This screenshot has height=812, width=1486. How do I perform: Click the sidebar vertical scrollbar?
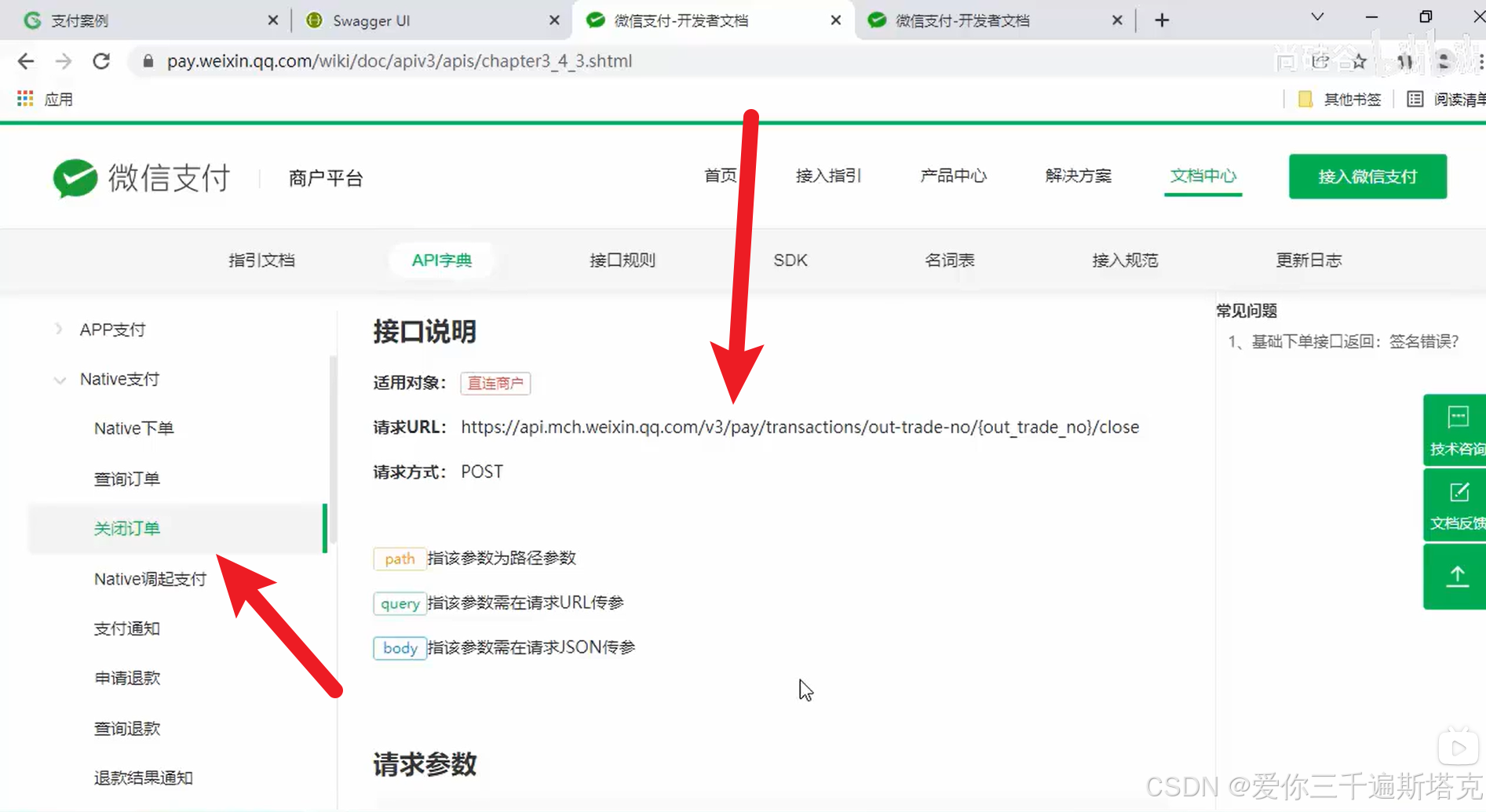point(334,449)
